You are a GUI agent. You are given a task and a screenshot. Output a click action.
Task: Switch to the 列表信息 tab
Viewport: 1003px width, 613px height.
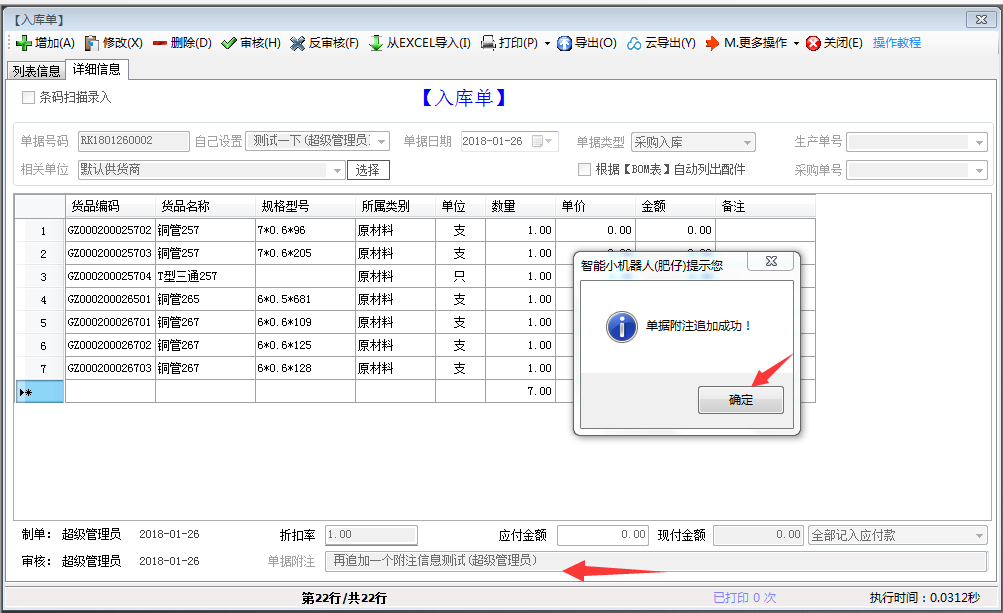35,71
